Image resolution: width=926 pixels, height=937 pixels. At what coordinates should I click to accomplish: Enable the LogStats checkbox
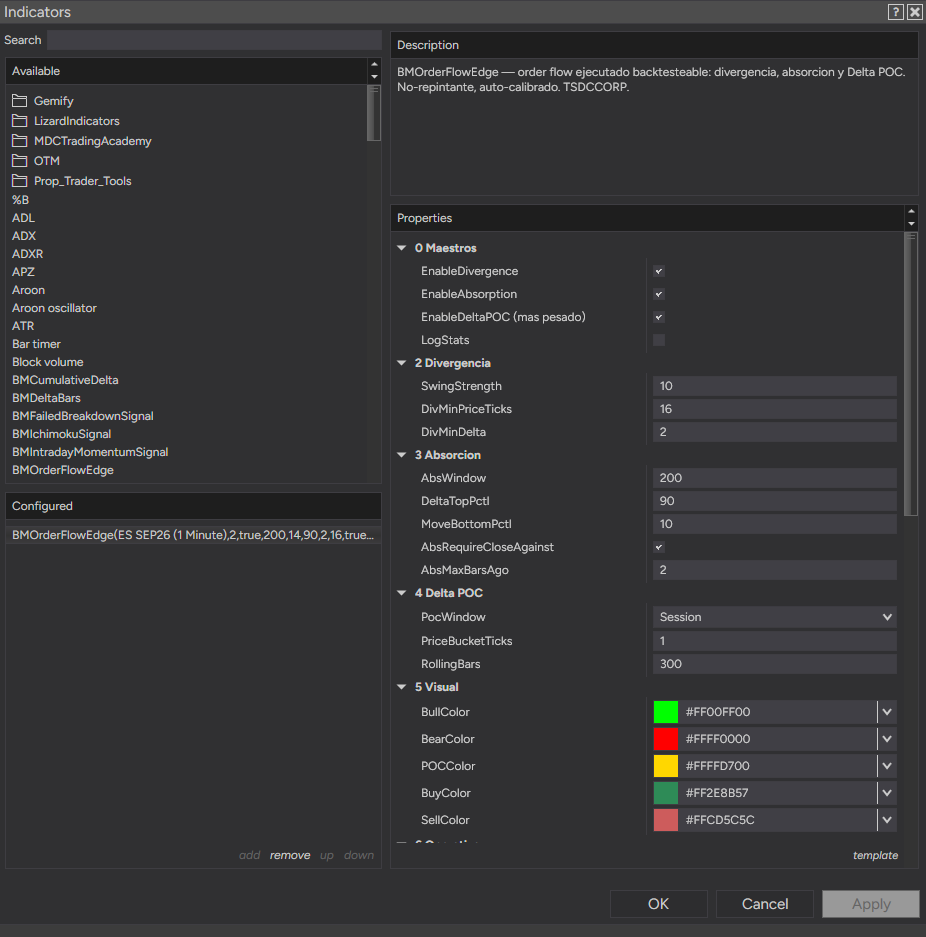click(x=659, y=340)
